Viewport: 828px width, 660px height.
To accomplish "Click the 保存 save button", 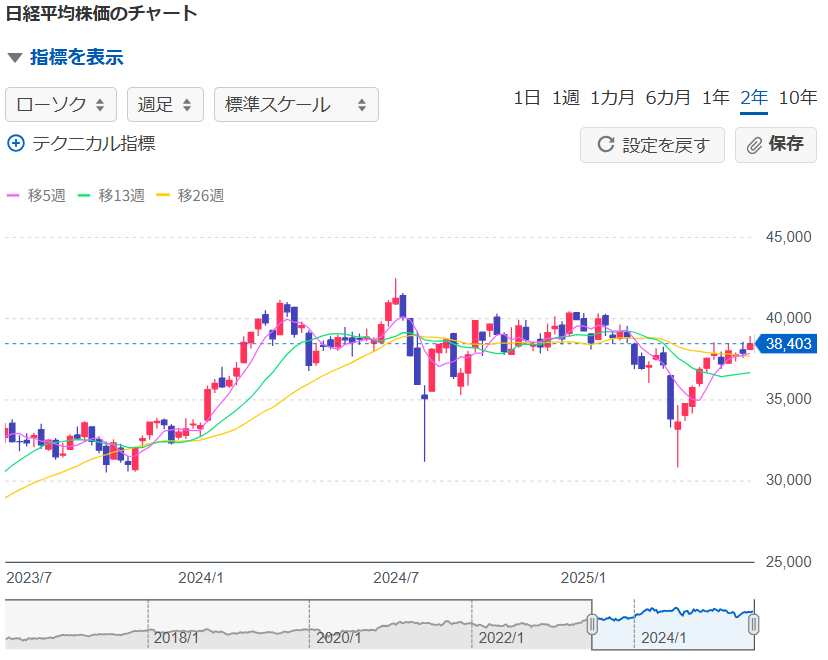I will (776, 145).
